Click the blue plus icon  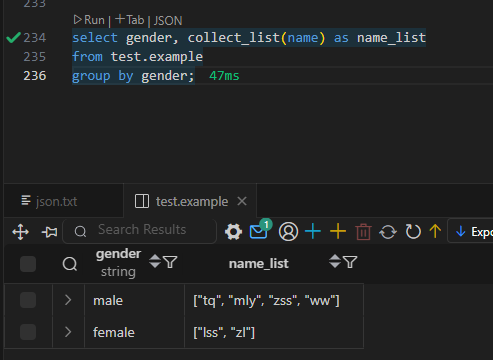tap(313, 231)
